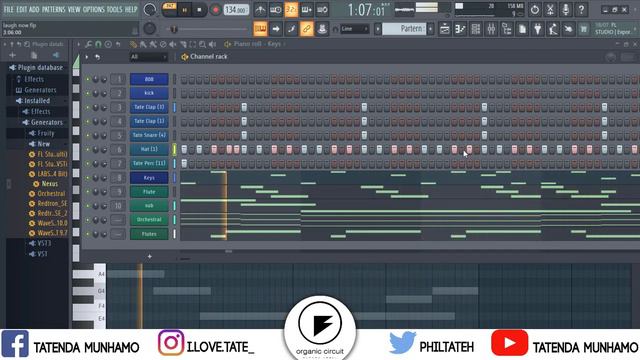
Task: Open the PATTERNS menu
Action: click(x=53, y=9)
